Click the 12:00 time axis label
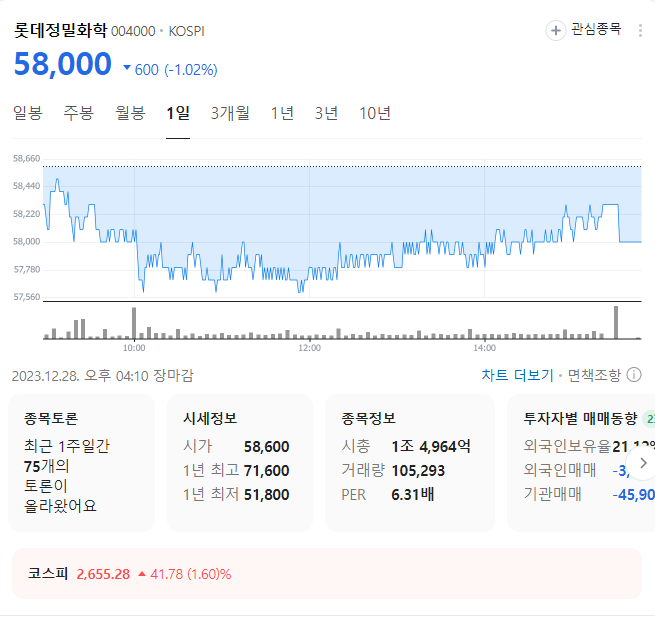Screen dimensions: 655x617 point(310,348)
